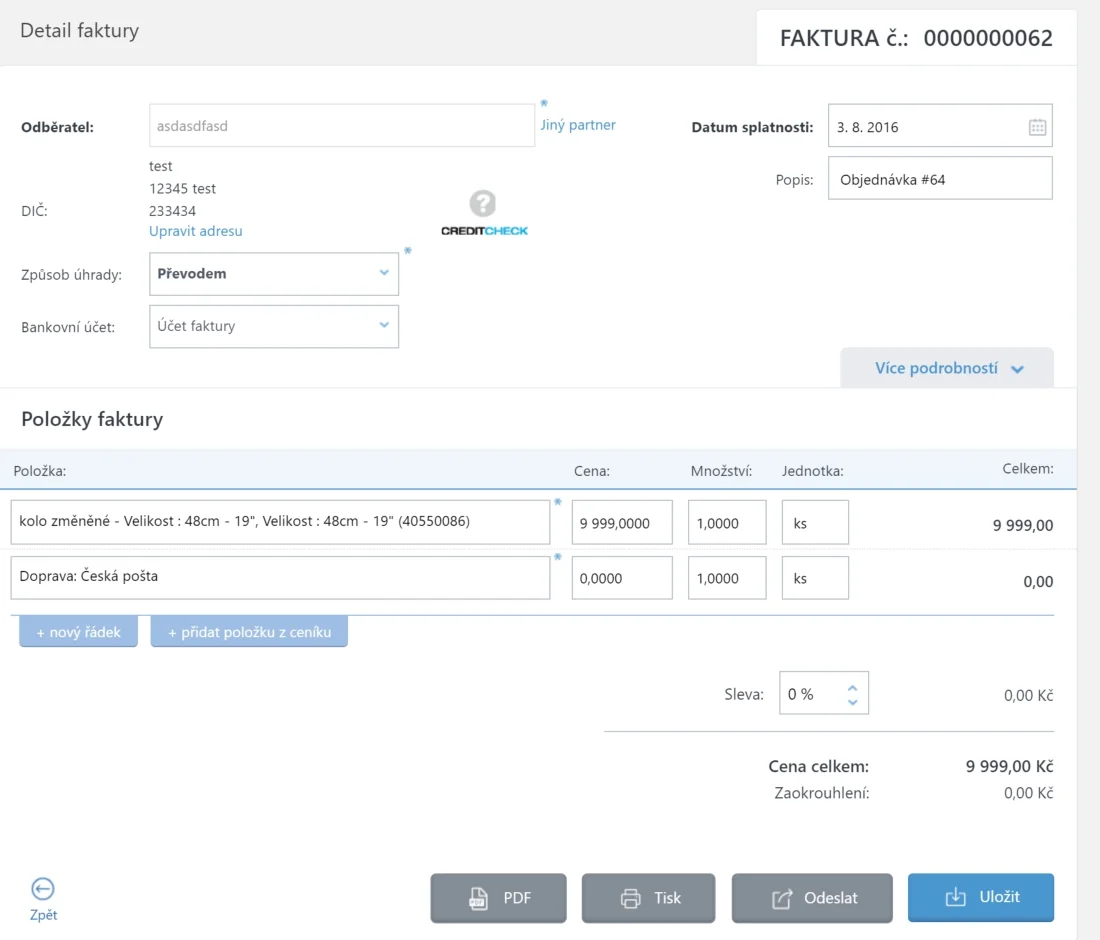Expand Více podrobností section

947,368
